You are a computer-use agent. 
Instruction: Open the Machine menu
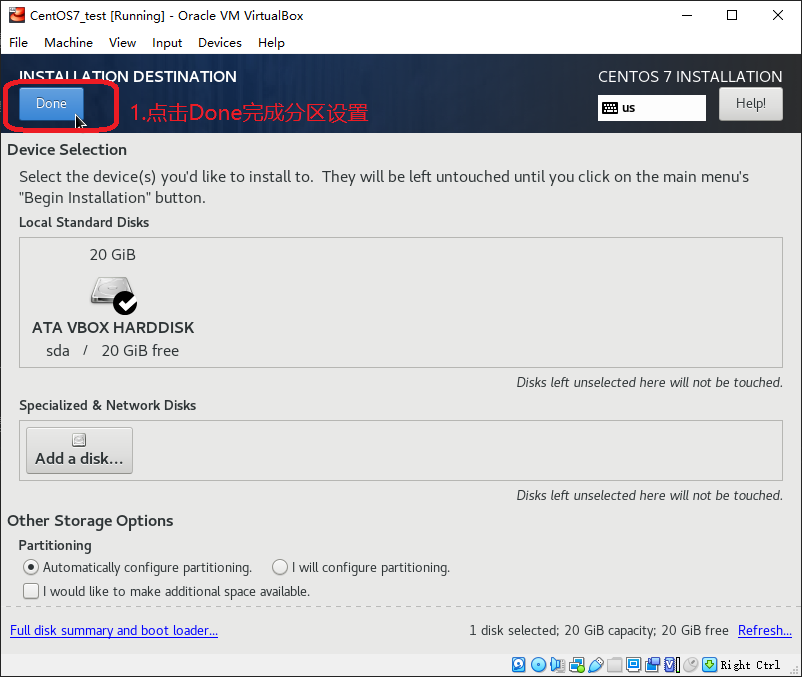[x=69, y=42]
